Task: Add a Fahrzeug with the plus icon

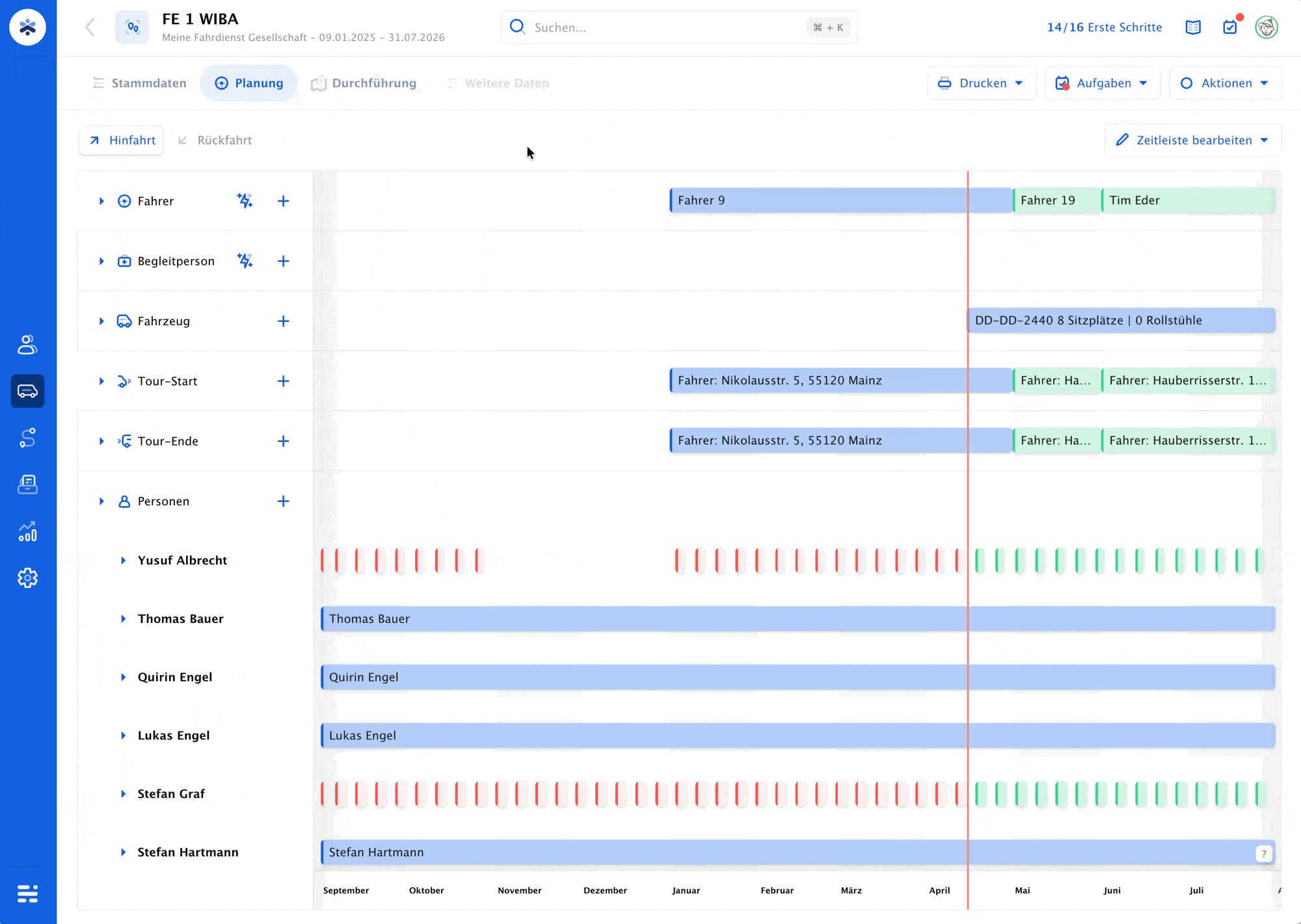Action: pos(283,321)
